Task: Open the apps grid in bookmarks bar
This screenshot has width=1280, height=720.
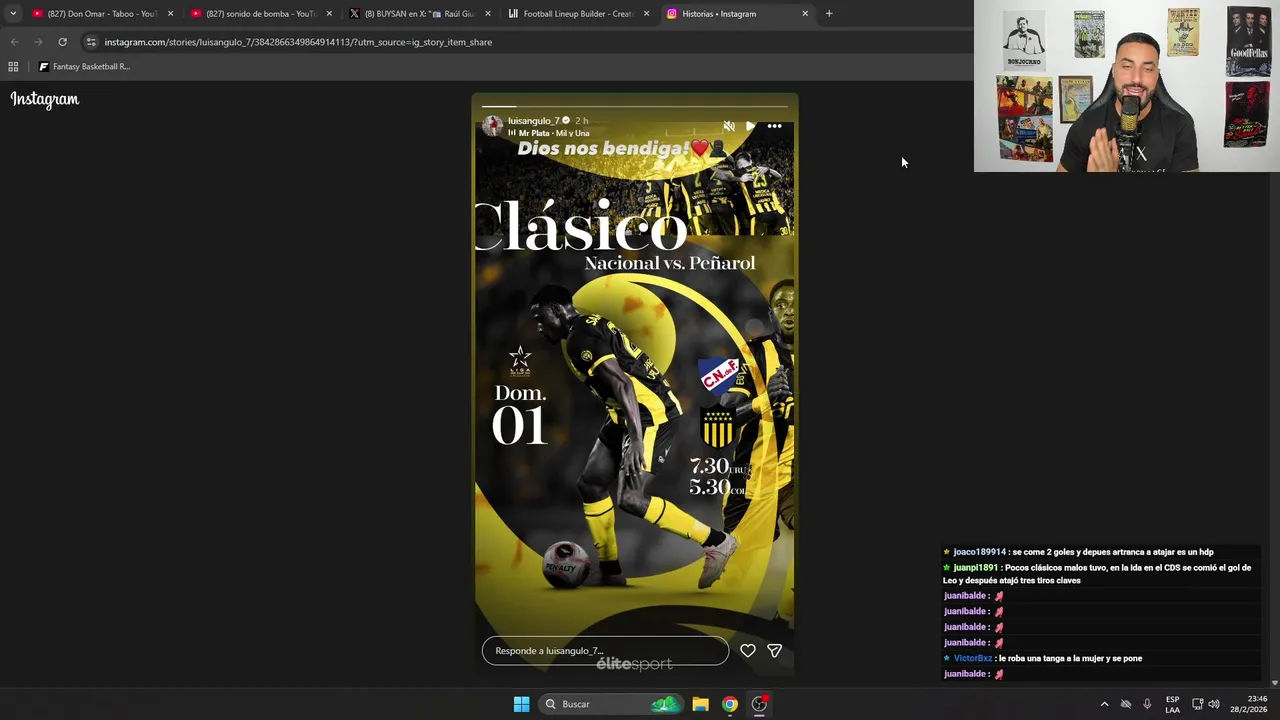Action: click(x=13, y=67)
